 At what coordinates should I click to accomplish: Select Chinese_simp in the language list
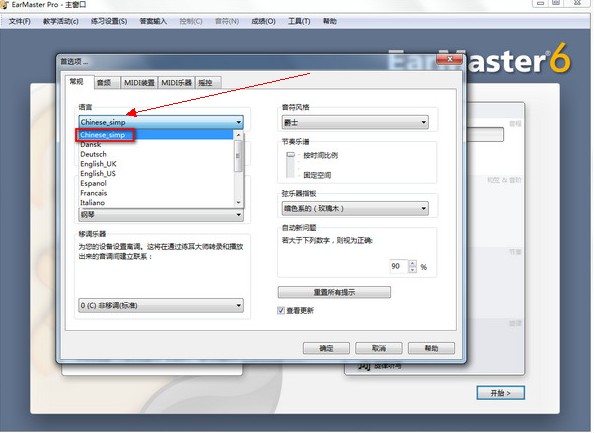coord(156,135)
